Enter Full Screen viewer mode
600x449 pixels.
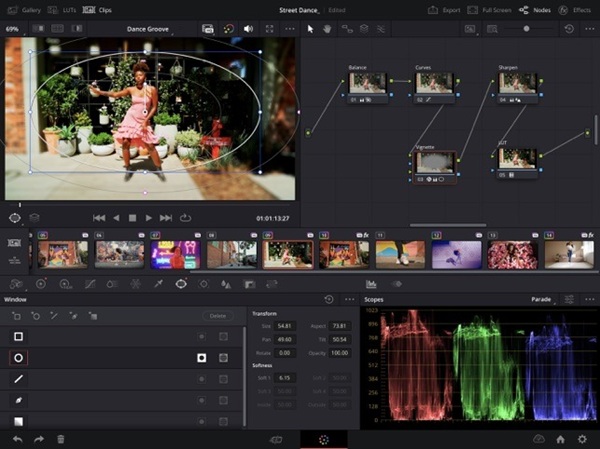(486, 9)
